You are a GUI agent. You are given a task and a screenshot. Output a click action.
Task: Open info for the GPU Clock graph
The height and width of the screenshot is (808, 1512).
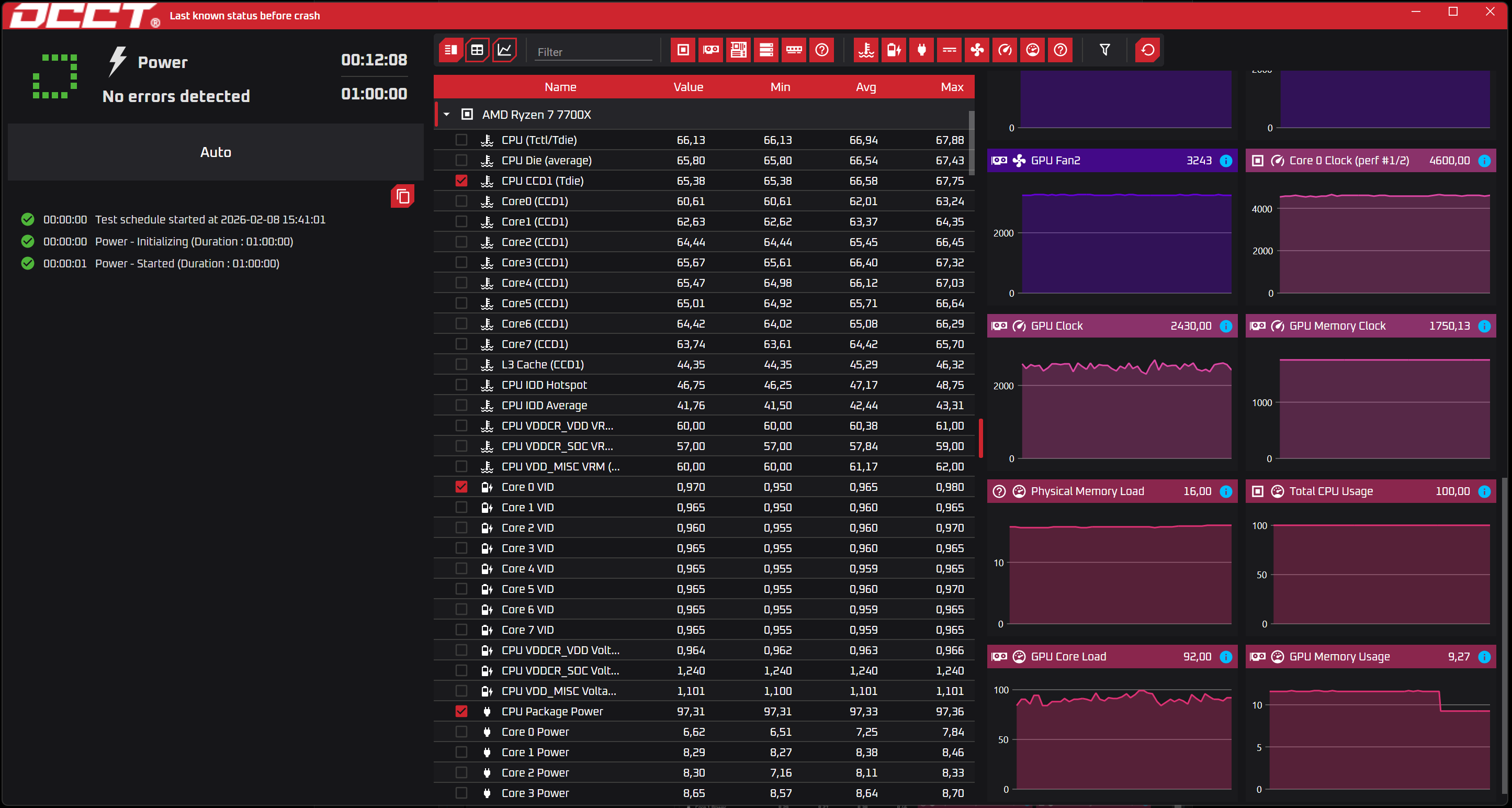pos(1226,326)
